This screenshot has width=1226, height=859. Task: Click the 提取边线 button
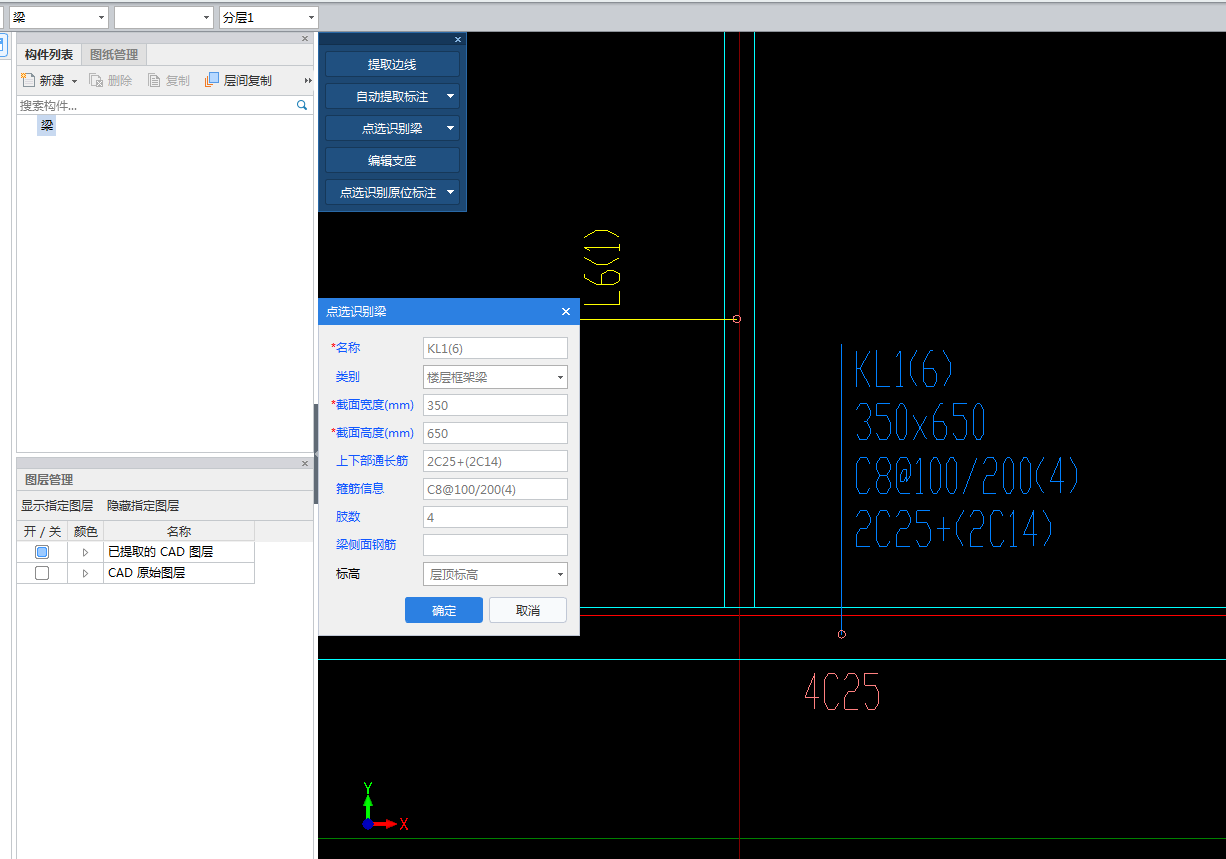(x=392, y=64)
